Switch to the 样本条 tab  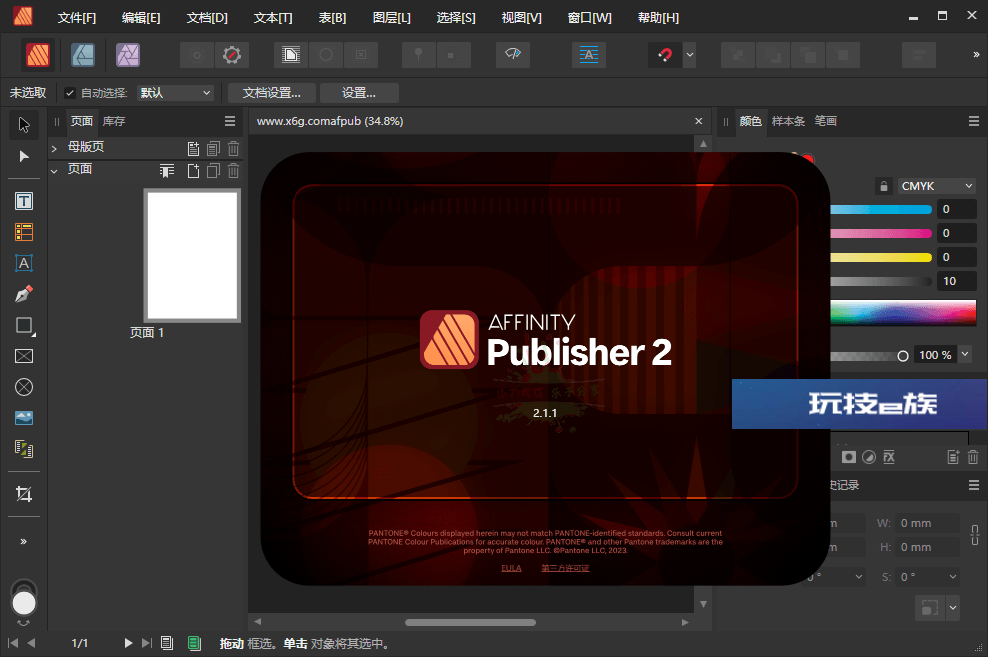(788, 121)
